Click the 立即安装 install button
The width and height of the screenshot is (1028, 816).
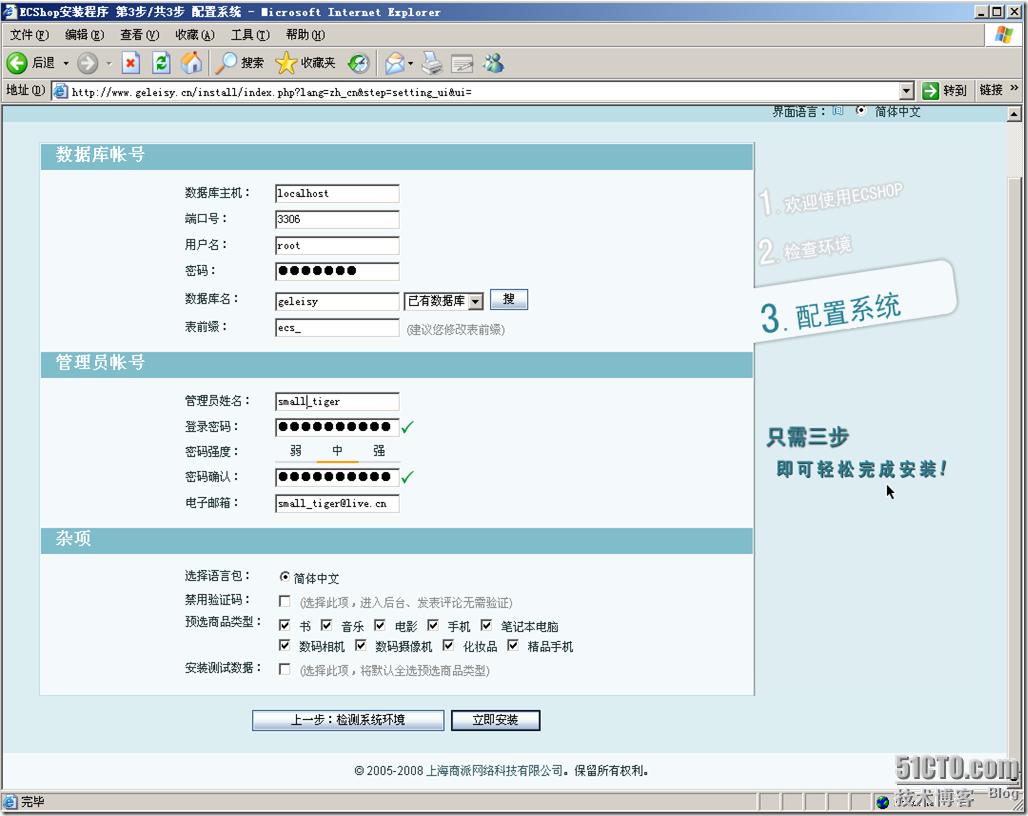(496, 720)
